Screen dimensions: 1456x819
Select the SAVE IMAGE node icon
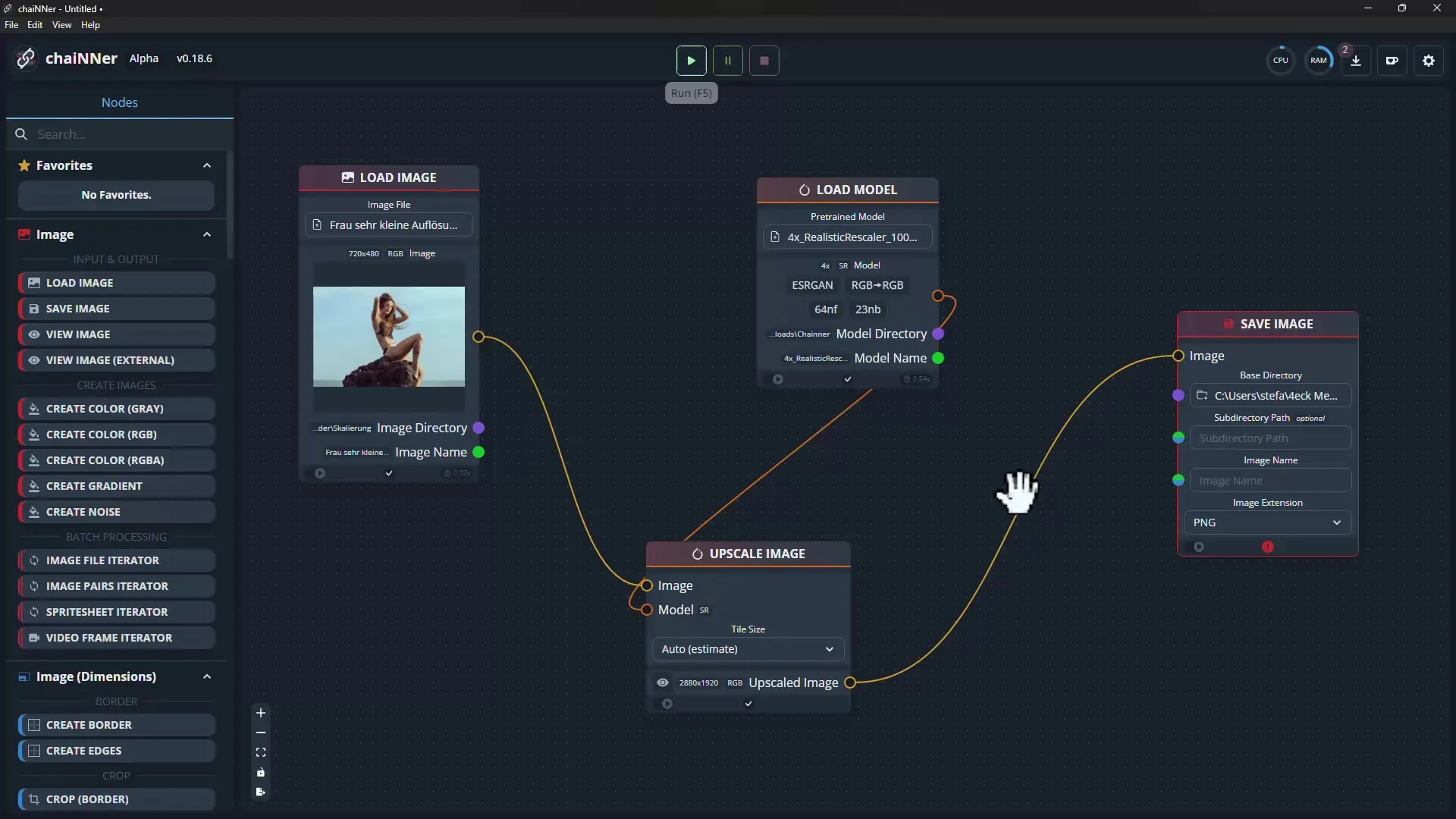(1228, 323)
